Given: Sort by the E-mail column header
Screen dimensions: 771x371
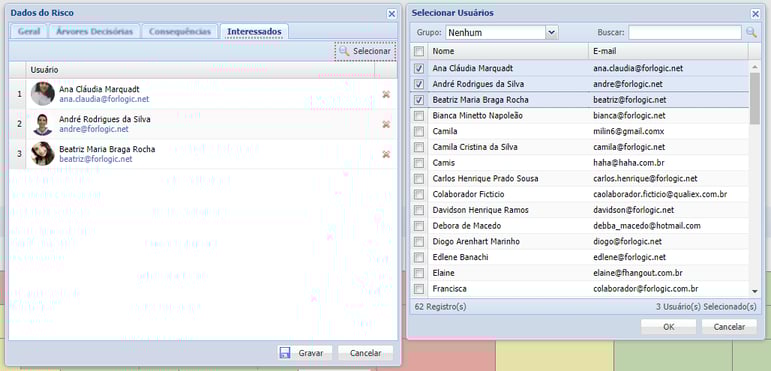Looking at the screenshot, I should (668, 51).
